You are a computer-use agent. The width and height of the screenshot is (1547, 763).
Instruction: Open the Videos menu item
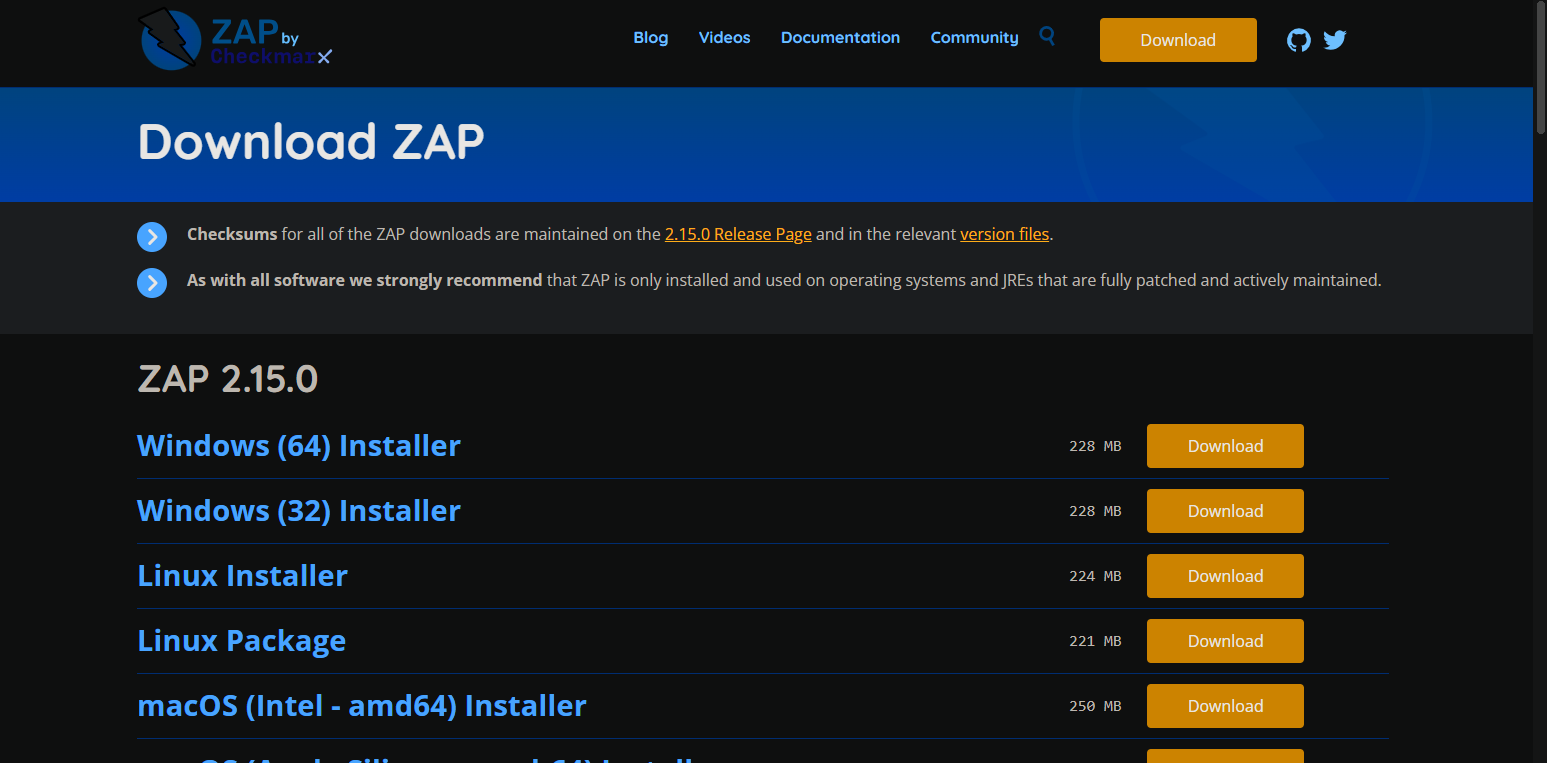click(724, 38)
